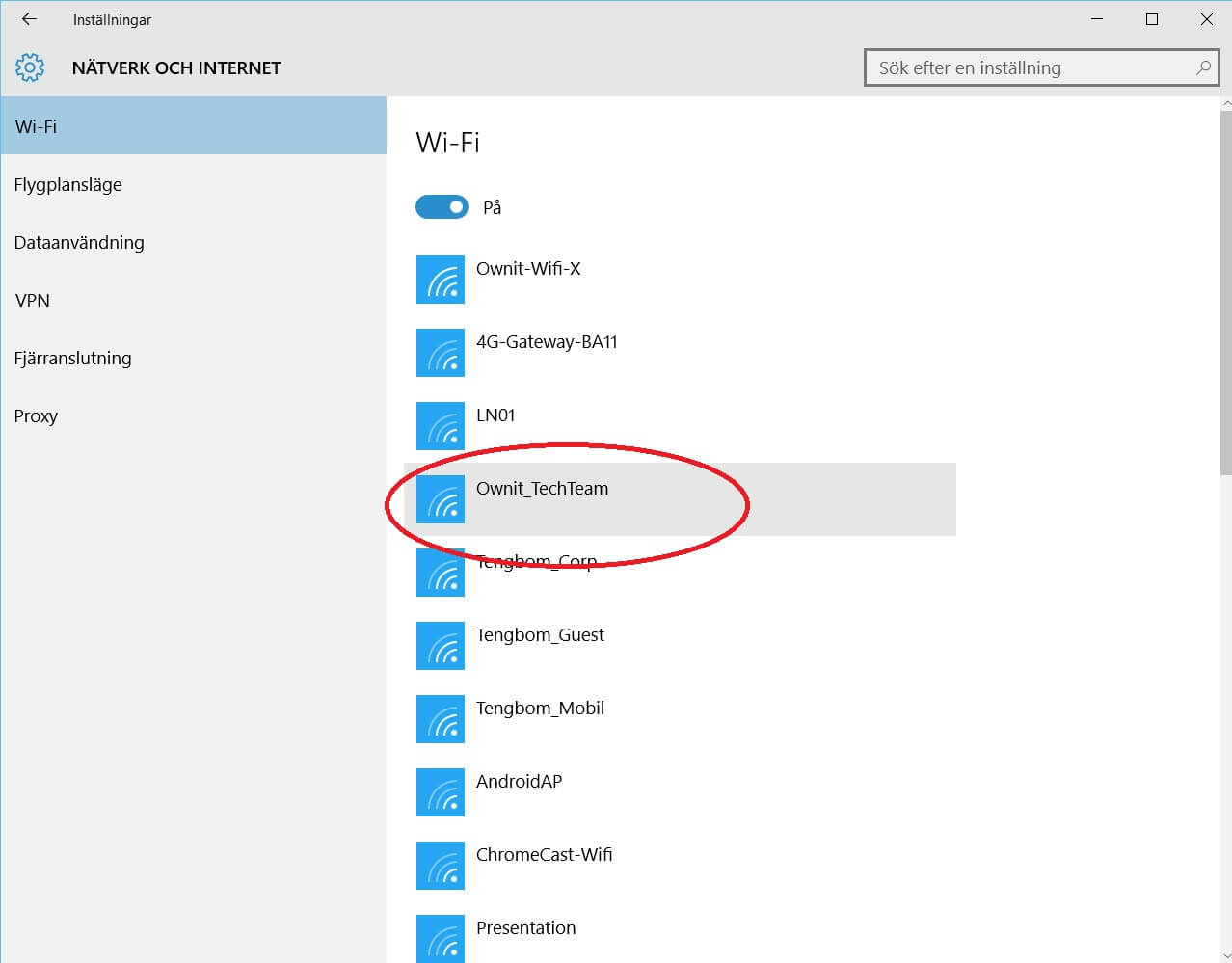Click the Wi-Fi signal icon for Tengbom_Corp

(x=441, y=573)
